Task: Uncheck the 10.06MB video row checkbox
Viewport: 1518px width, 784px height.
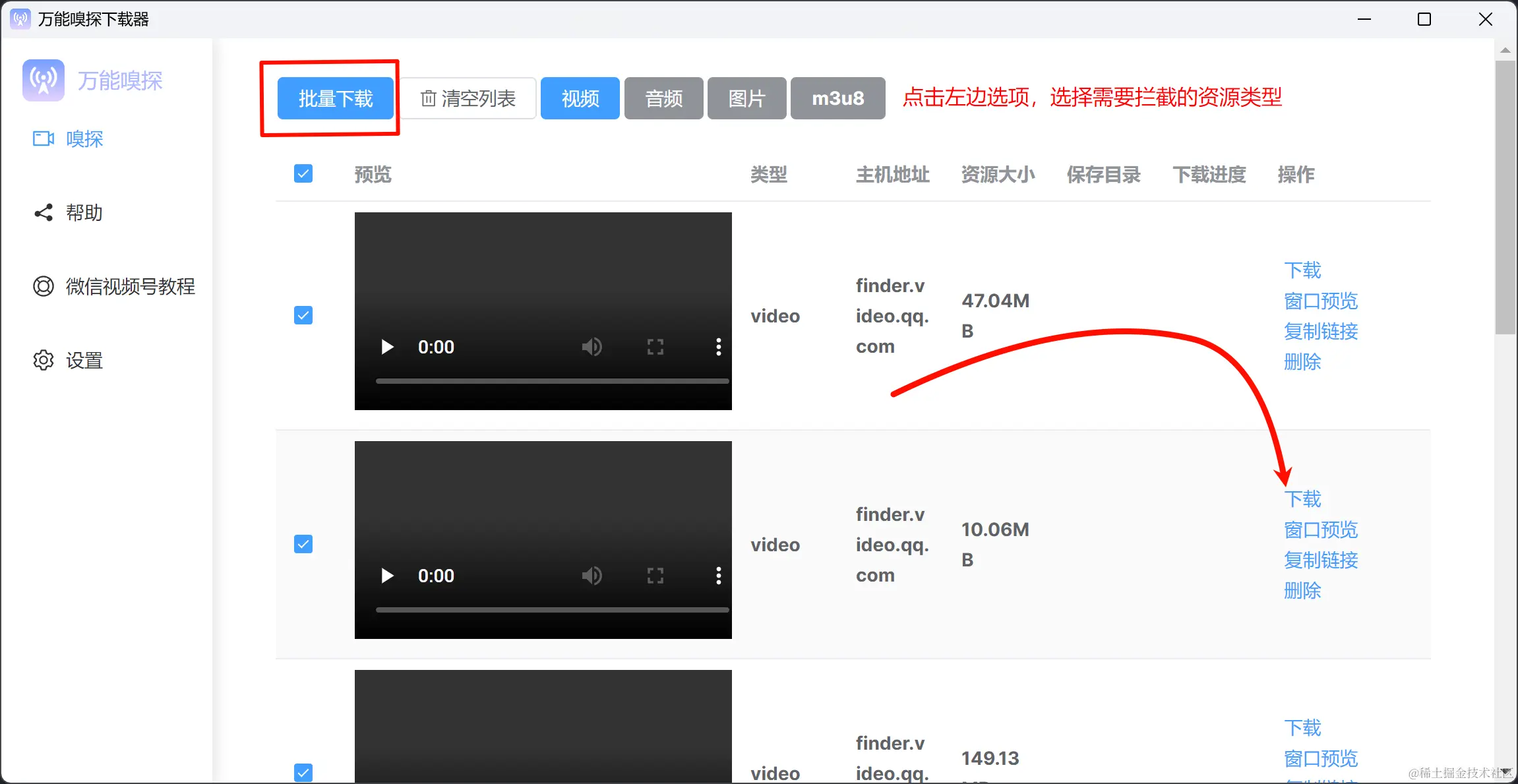Action: tap(303, 544)
